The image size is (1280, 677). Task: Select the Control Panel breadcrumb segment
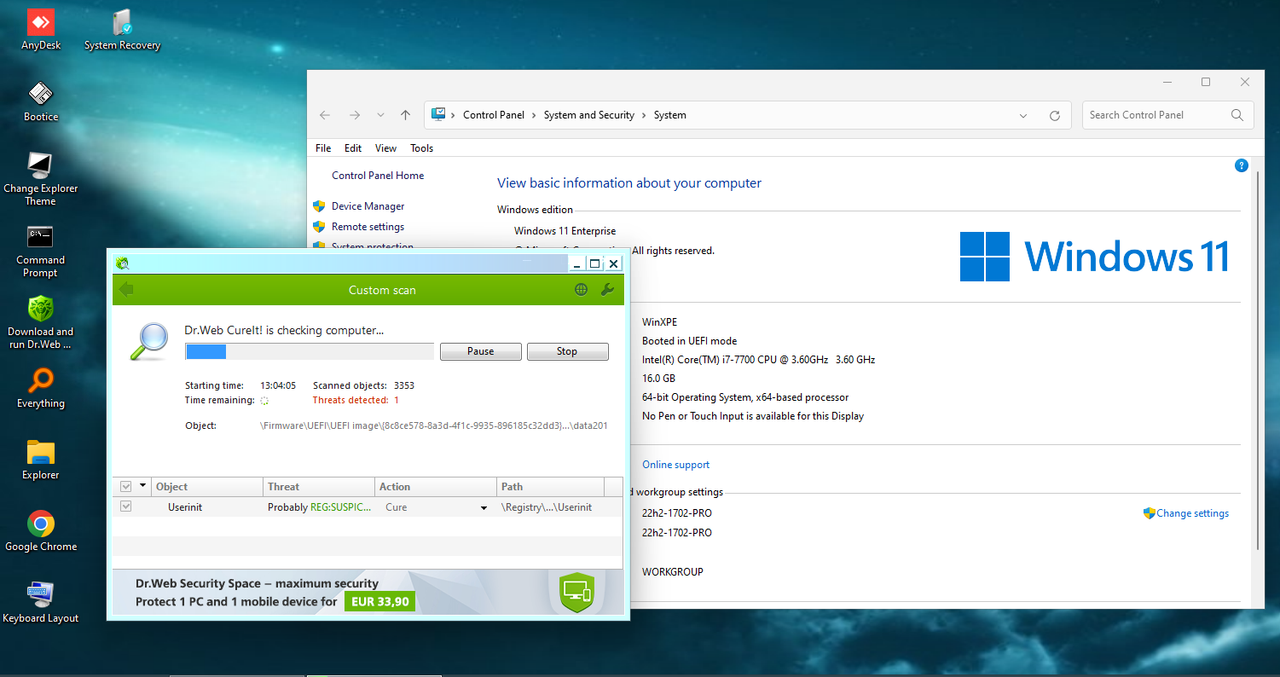coord(494,115)
